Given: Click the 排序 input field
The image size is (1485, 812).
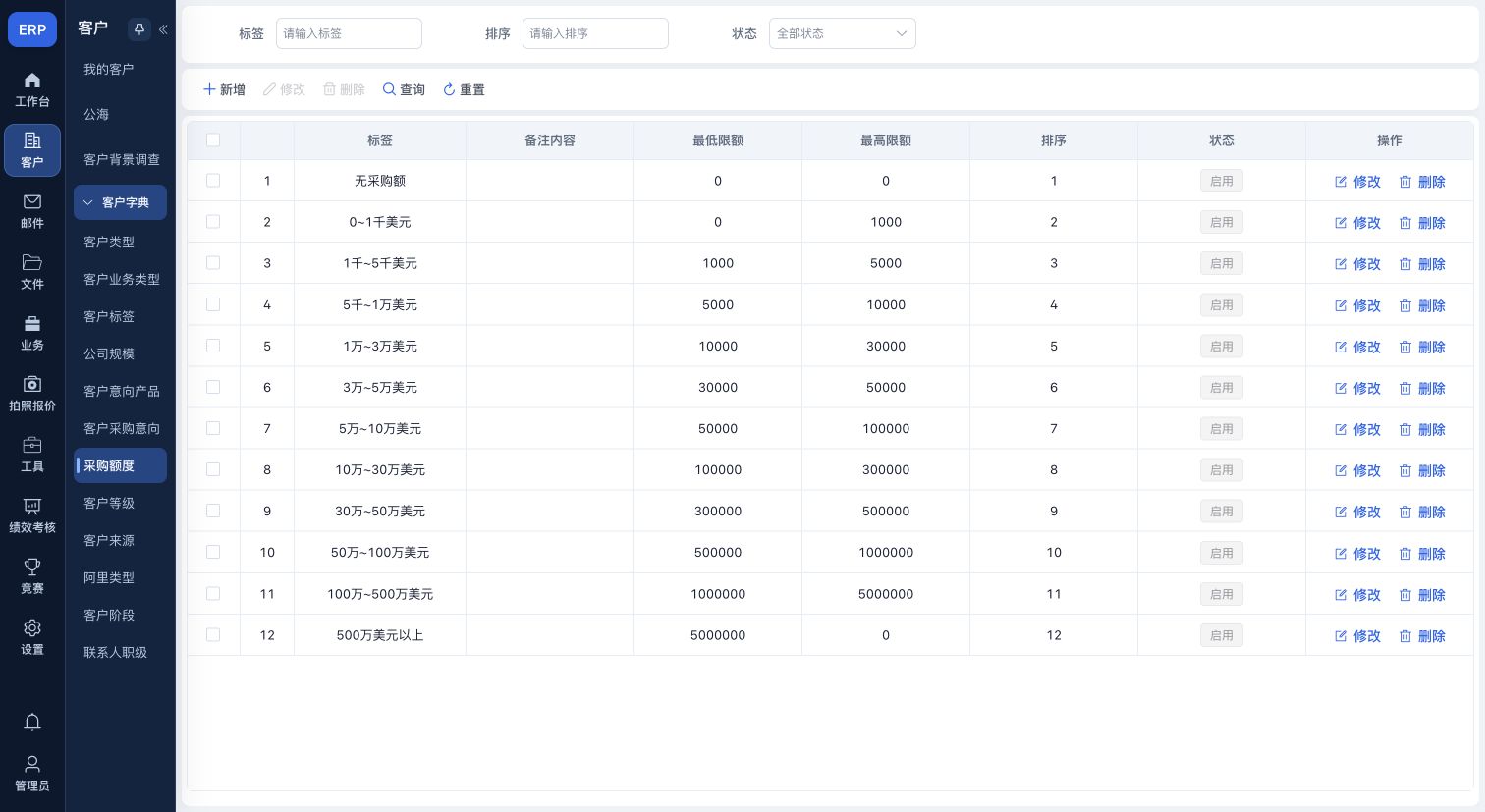Looking at the screenshot, I should [595, 33].
